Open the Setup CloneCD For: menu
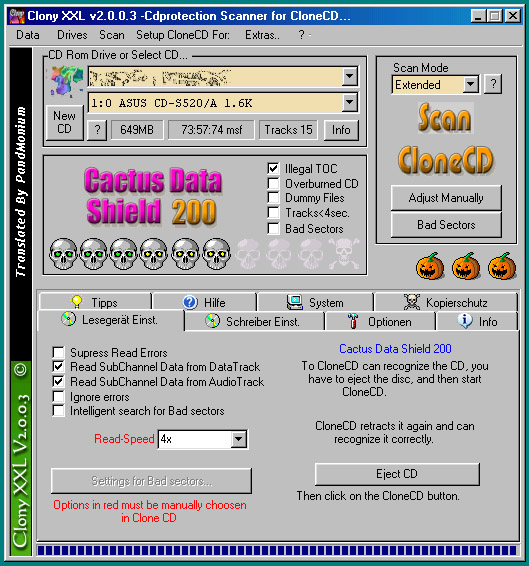This screenshot has height=566, width=529. coord(183,35)
